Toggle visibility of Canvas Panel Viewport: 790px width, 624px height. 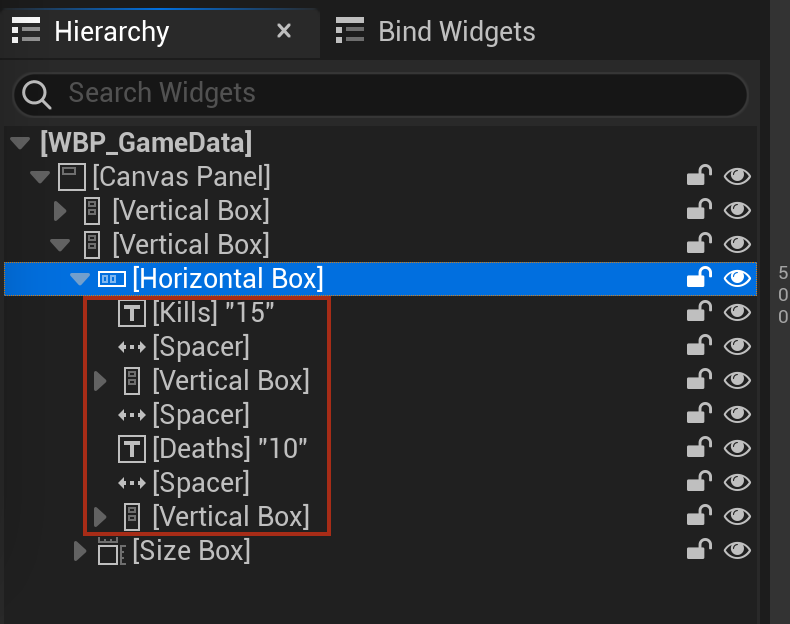pyautogui.click(x=737, y=176)
